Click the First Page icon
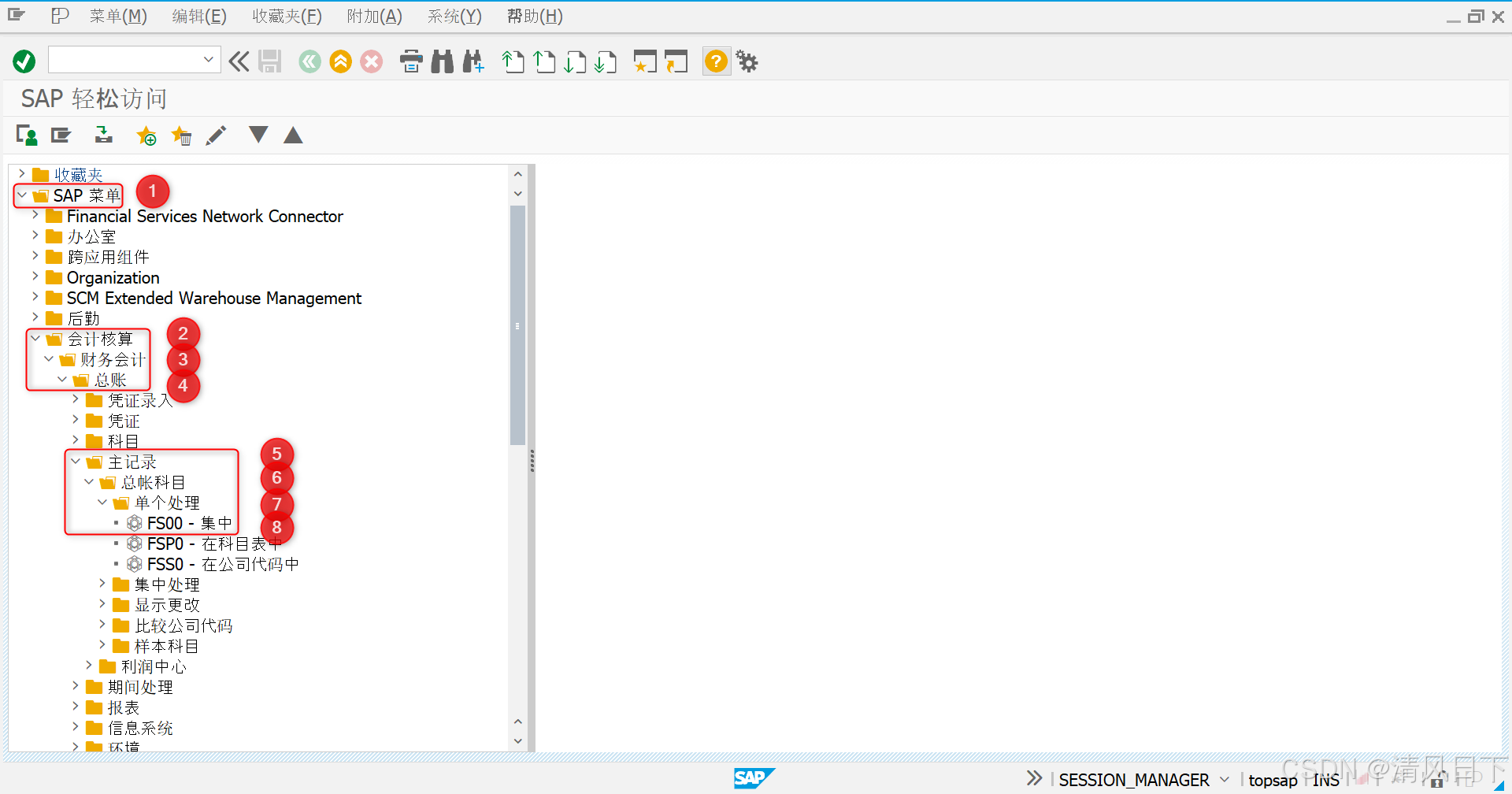This screenshot has height=794, width=1512. pyautogui.click(x=513, y=61)
